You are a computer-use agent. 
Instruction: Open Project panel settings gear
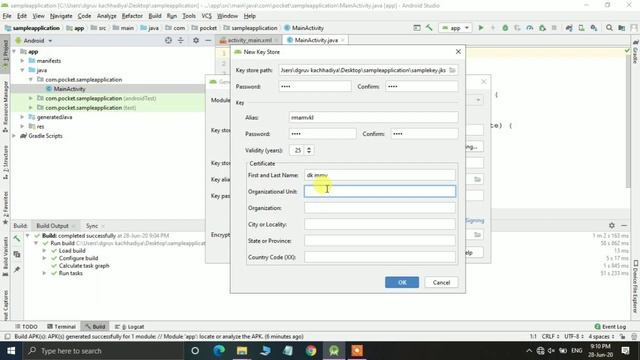(x=196, y=40)
